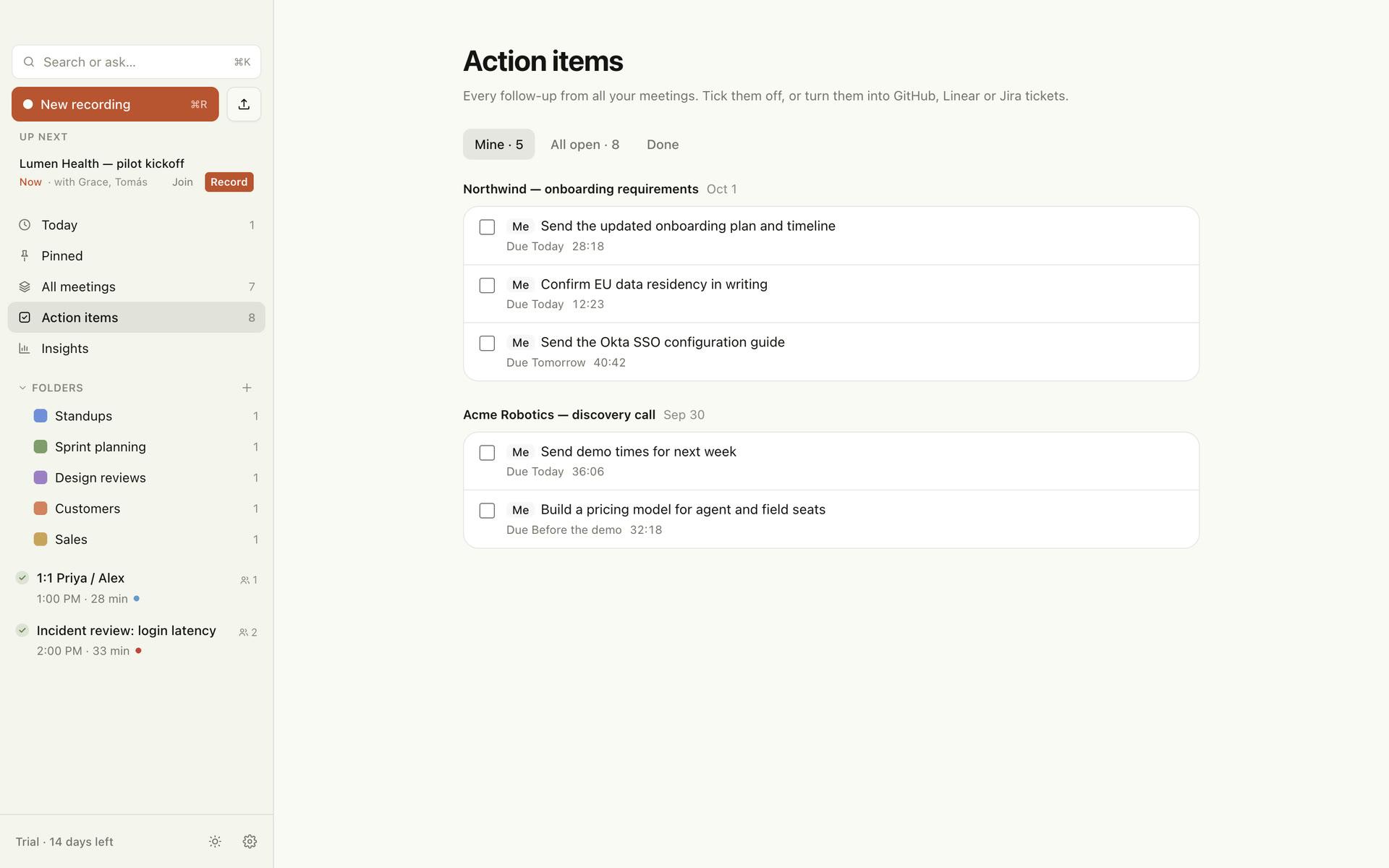Tick off Send the updated onboarding plan
Viewport: 1389px width, 868px height.
487,227
